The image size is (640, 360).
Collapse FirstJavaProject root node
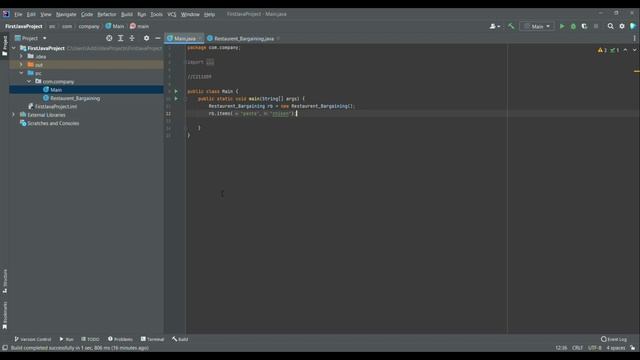(14, 48)
